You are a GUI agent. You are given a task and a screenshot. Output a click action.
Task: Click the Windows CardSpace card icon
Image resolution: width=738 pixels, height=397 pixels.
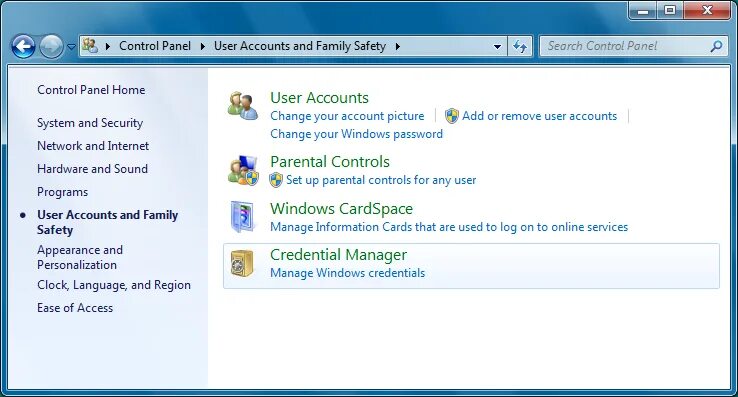(243, 216)
